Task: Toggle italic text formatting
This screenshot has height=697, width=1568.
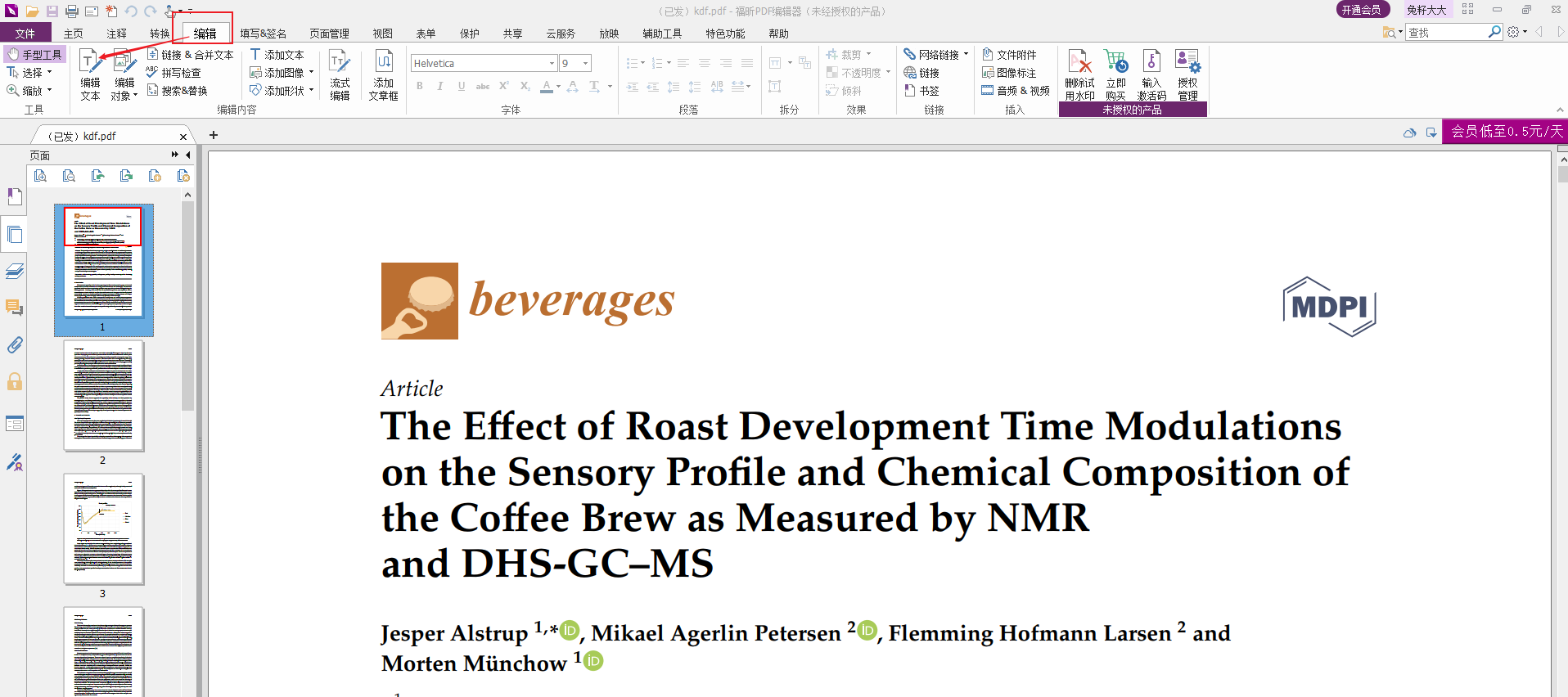Action: 440,86
